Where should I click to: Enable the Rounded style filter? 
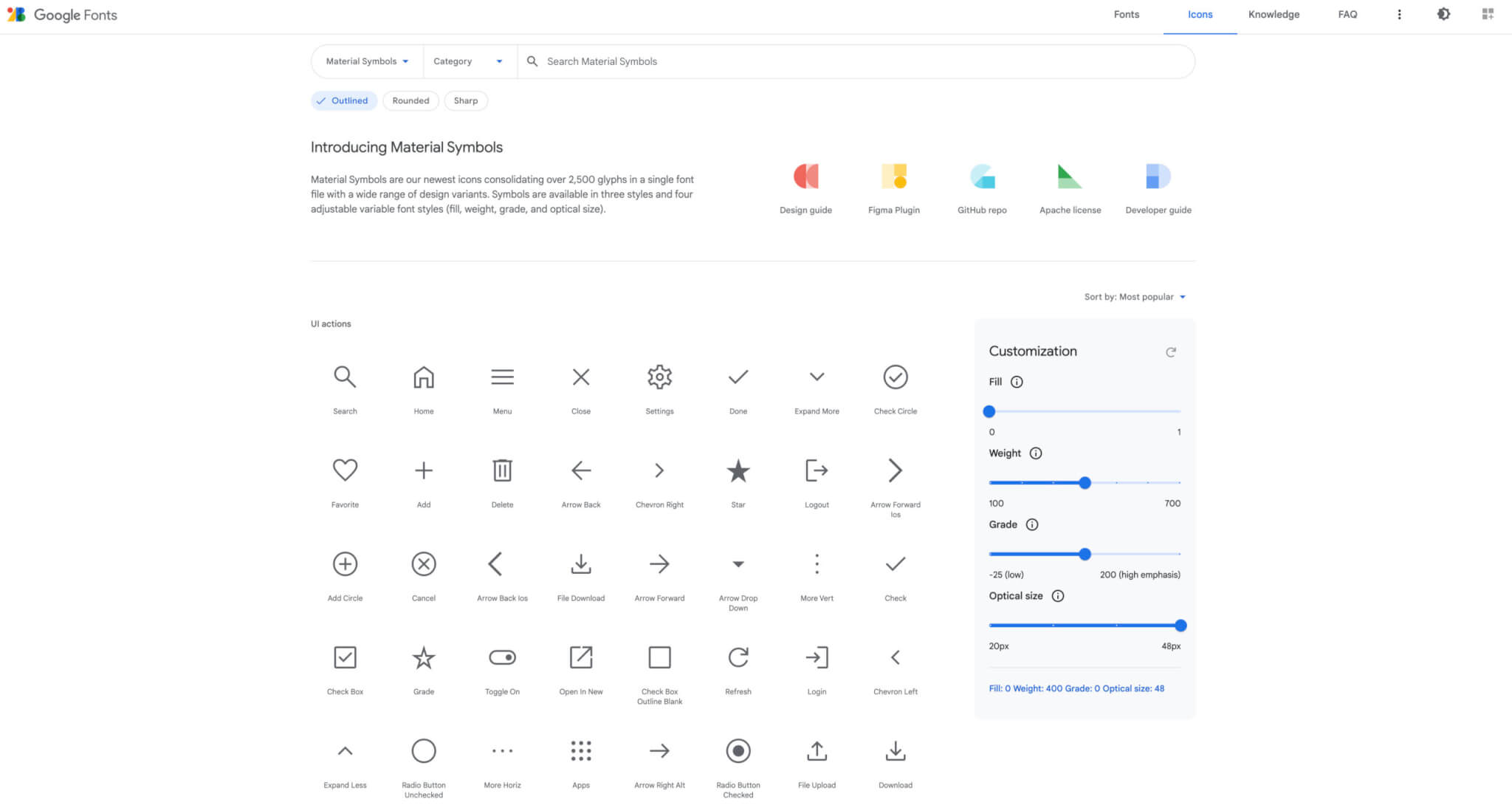pos(410,100)
